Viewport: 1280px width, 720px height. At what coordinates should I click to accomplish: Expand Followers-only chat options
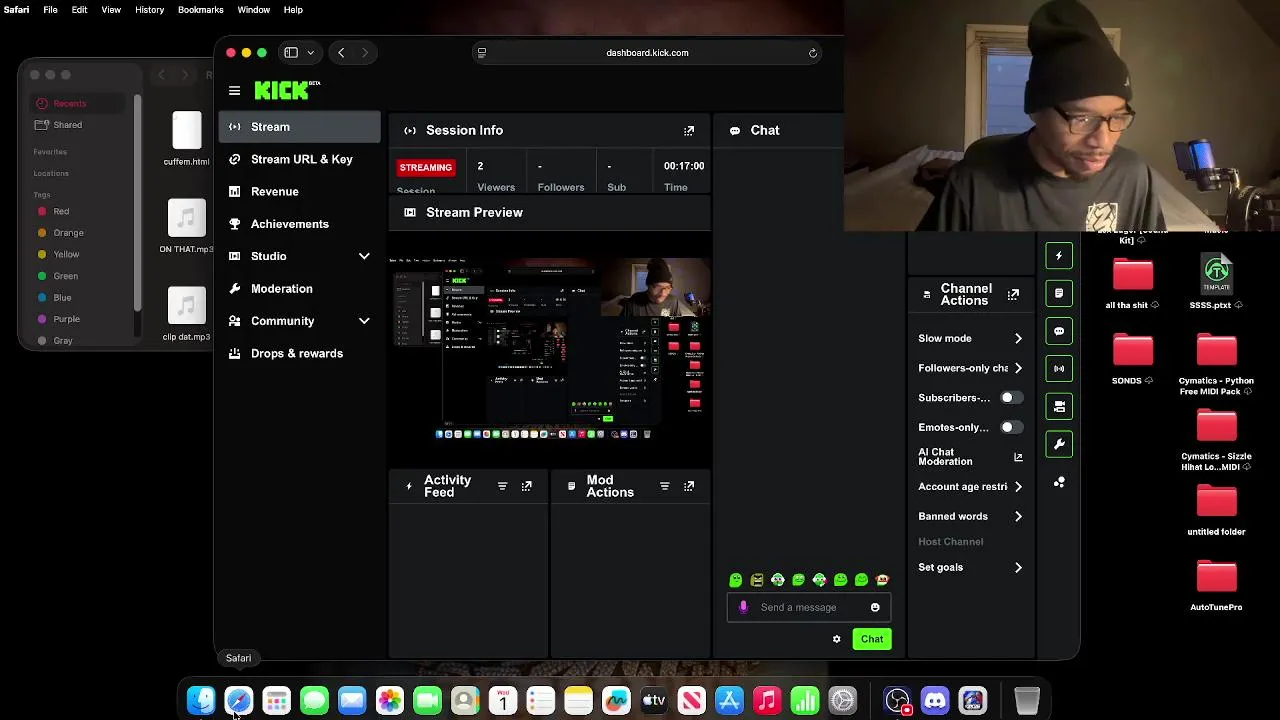(1018, 368)
